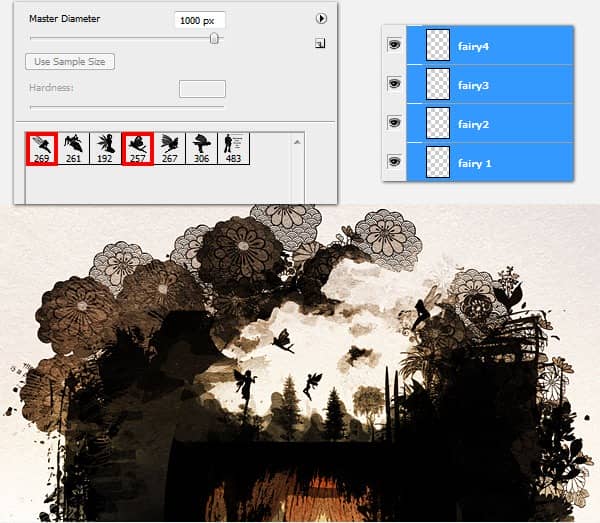Click the Use Sample Size button
This screenshot has height=523, width=600.
click(70, 62)
